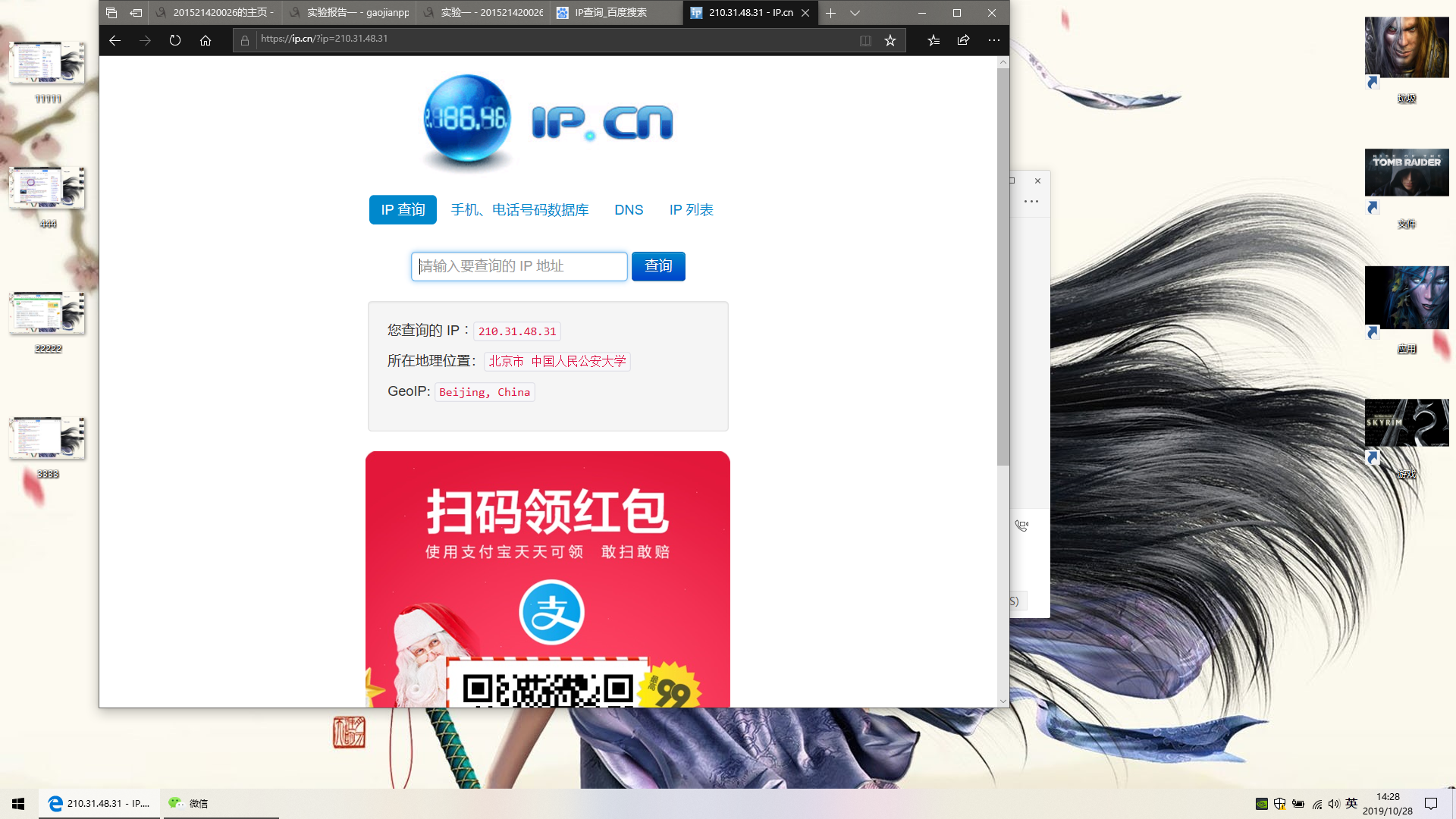
Task: Open Edge settings and more menu
Action: click(x=993, y=40)
